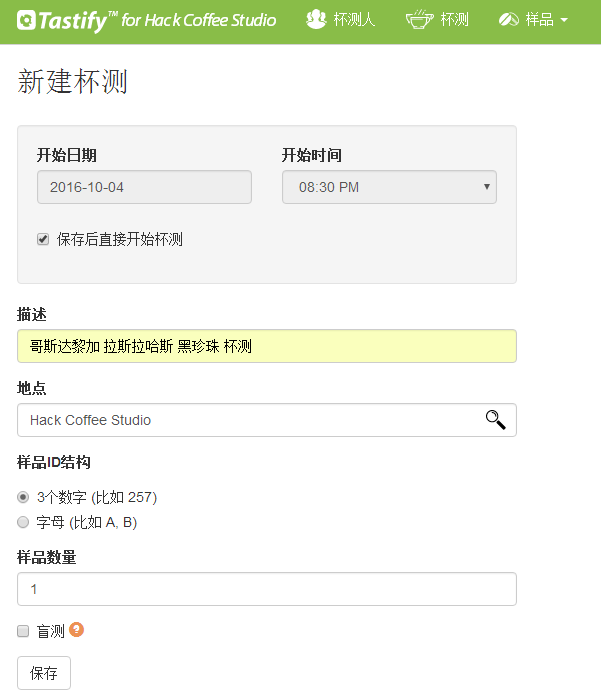
Task: Click the Tastify logo icon
Action: (x=26, y=20)
